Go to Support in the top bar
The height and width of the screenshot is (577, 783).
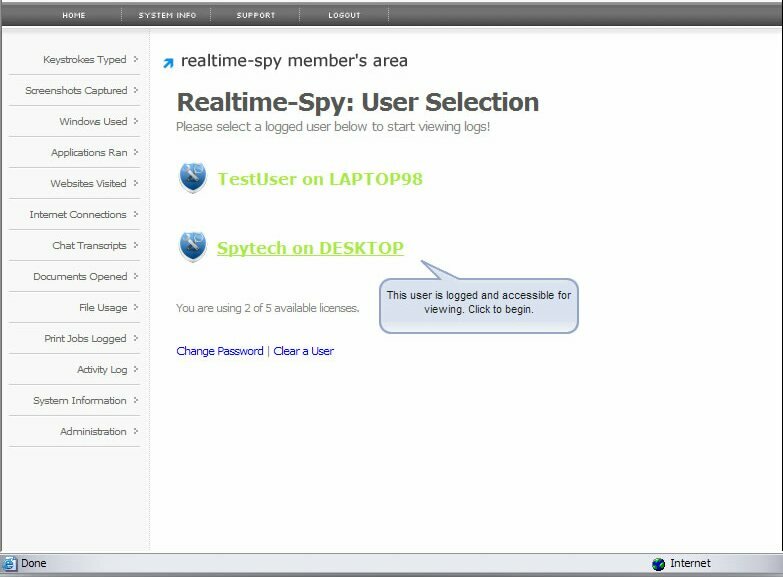pos(256,15)
